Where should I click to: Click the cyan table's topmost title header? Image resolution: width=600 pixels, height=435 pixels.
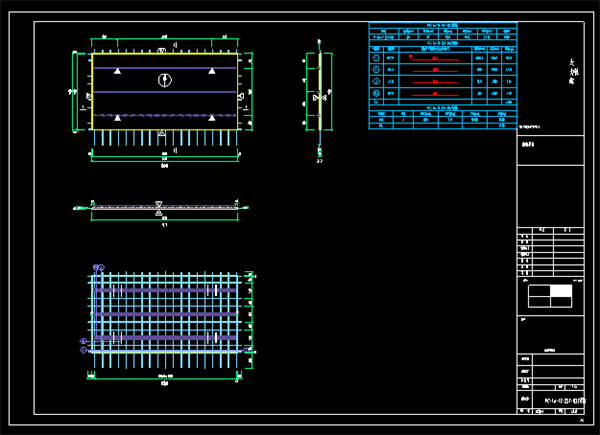click(442, 25)
